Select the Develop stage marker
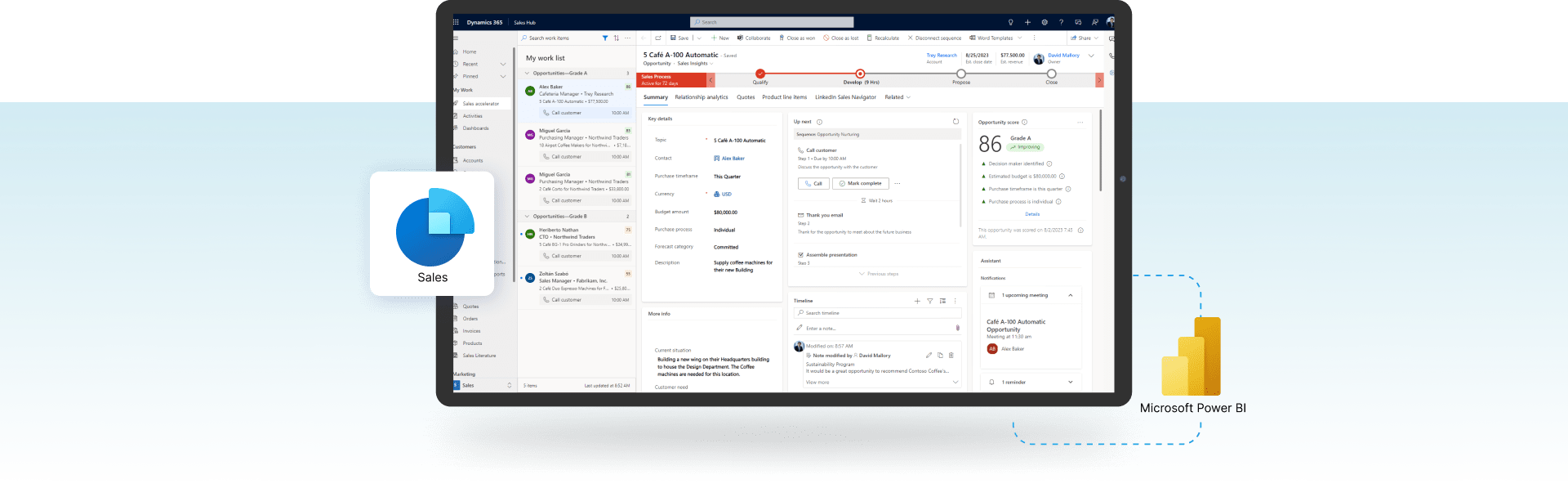The width and height of the screenshot is (1568, 497). coord(860,74)
